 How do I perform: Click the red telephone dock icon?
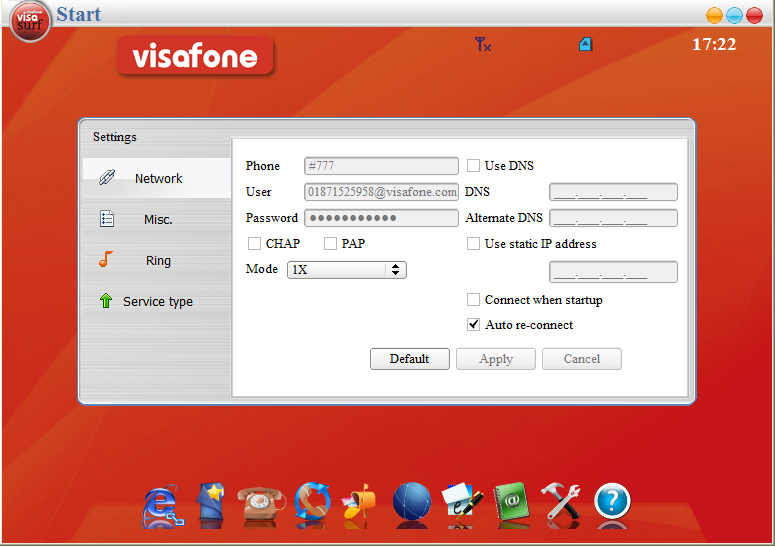coord(262,504)
